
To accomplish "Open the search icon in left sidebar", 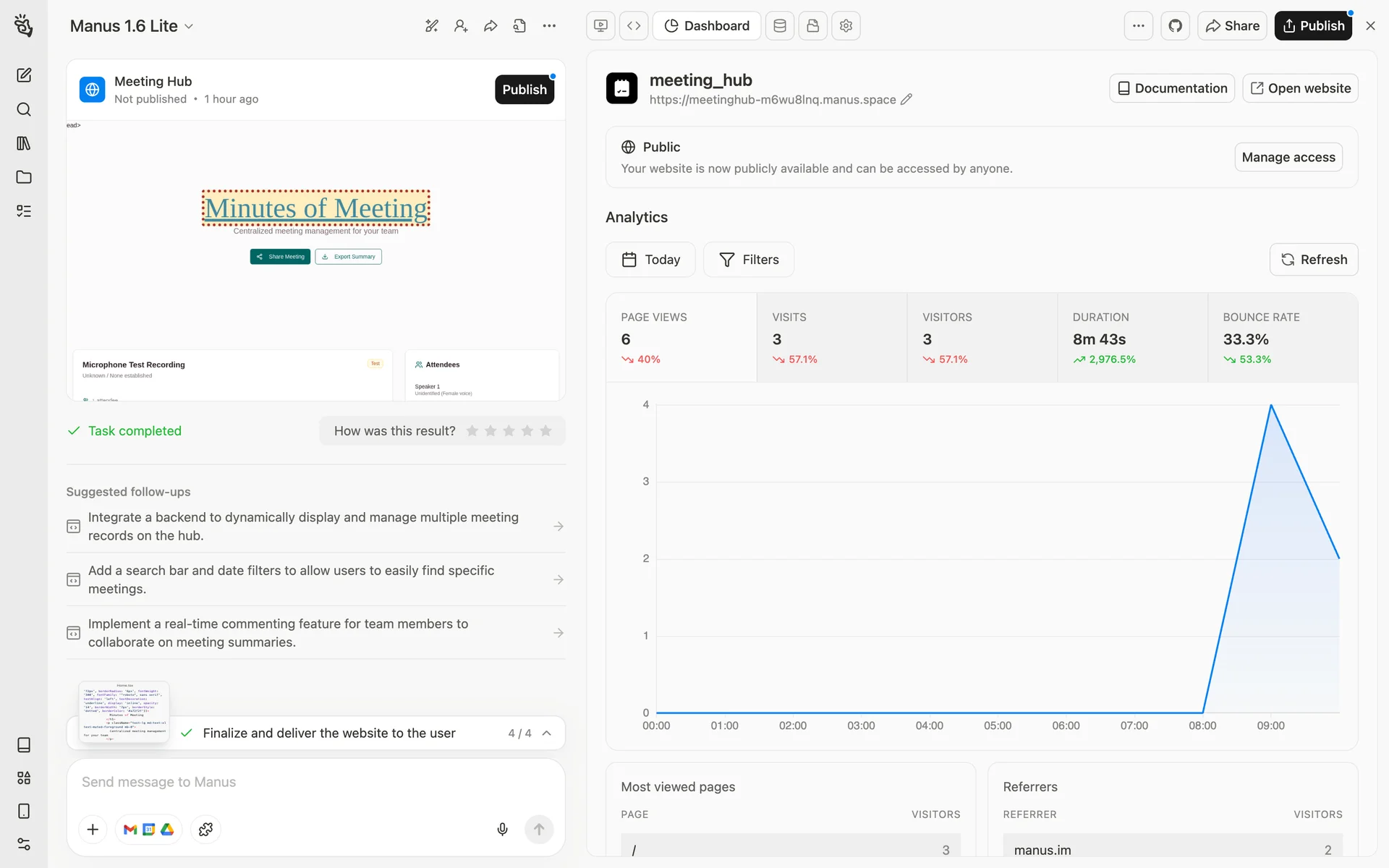I will (24, 109).
